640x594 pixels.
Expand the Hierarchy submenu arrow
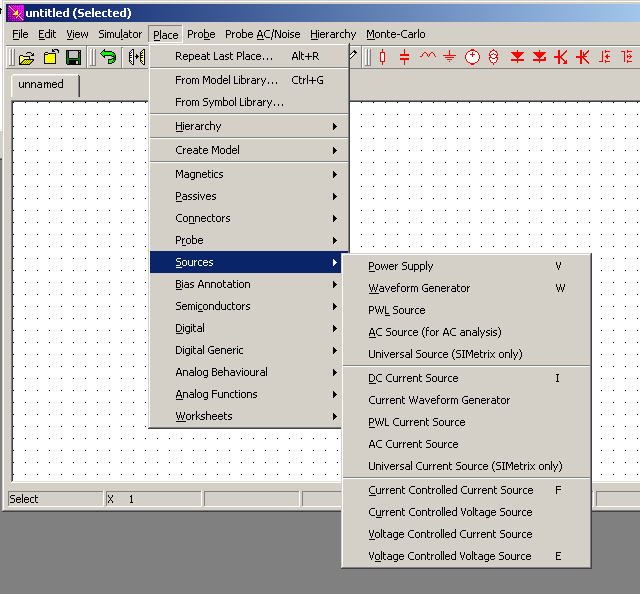point(335,127)
